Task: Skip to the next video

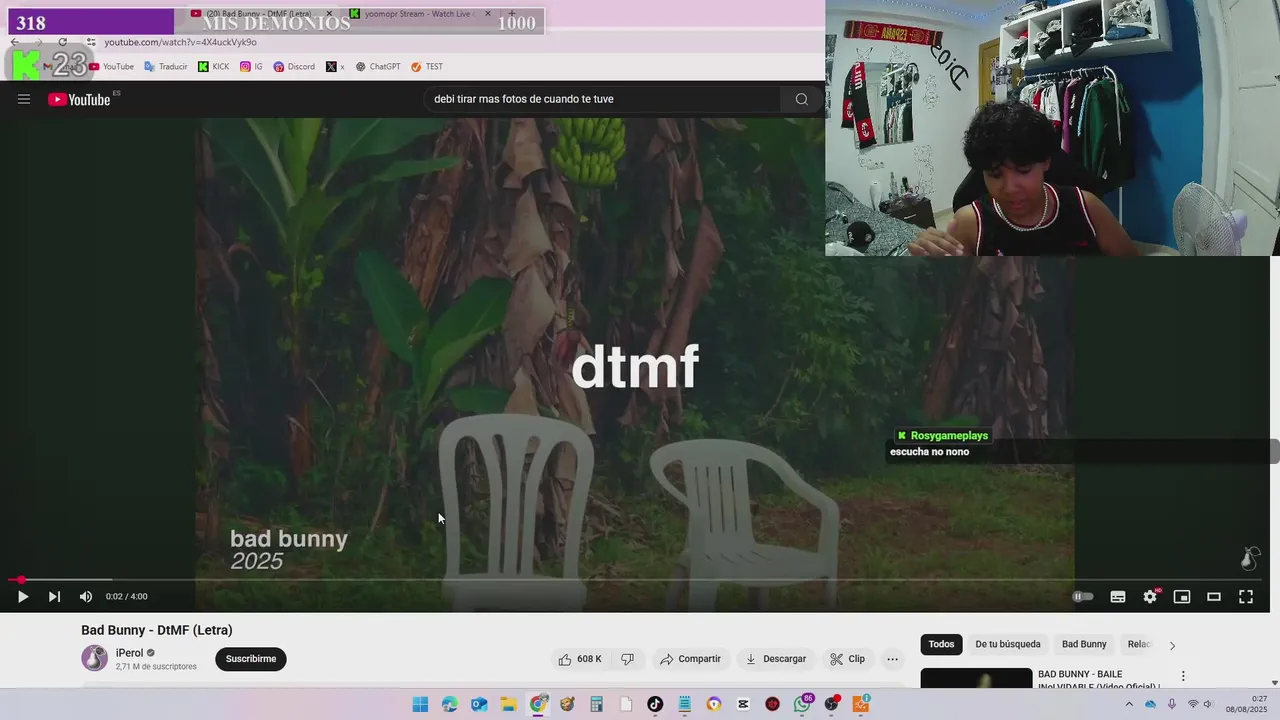Action: [x=54, y=597]
